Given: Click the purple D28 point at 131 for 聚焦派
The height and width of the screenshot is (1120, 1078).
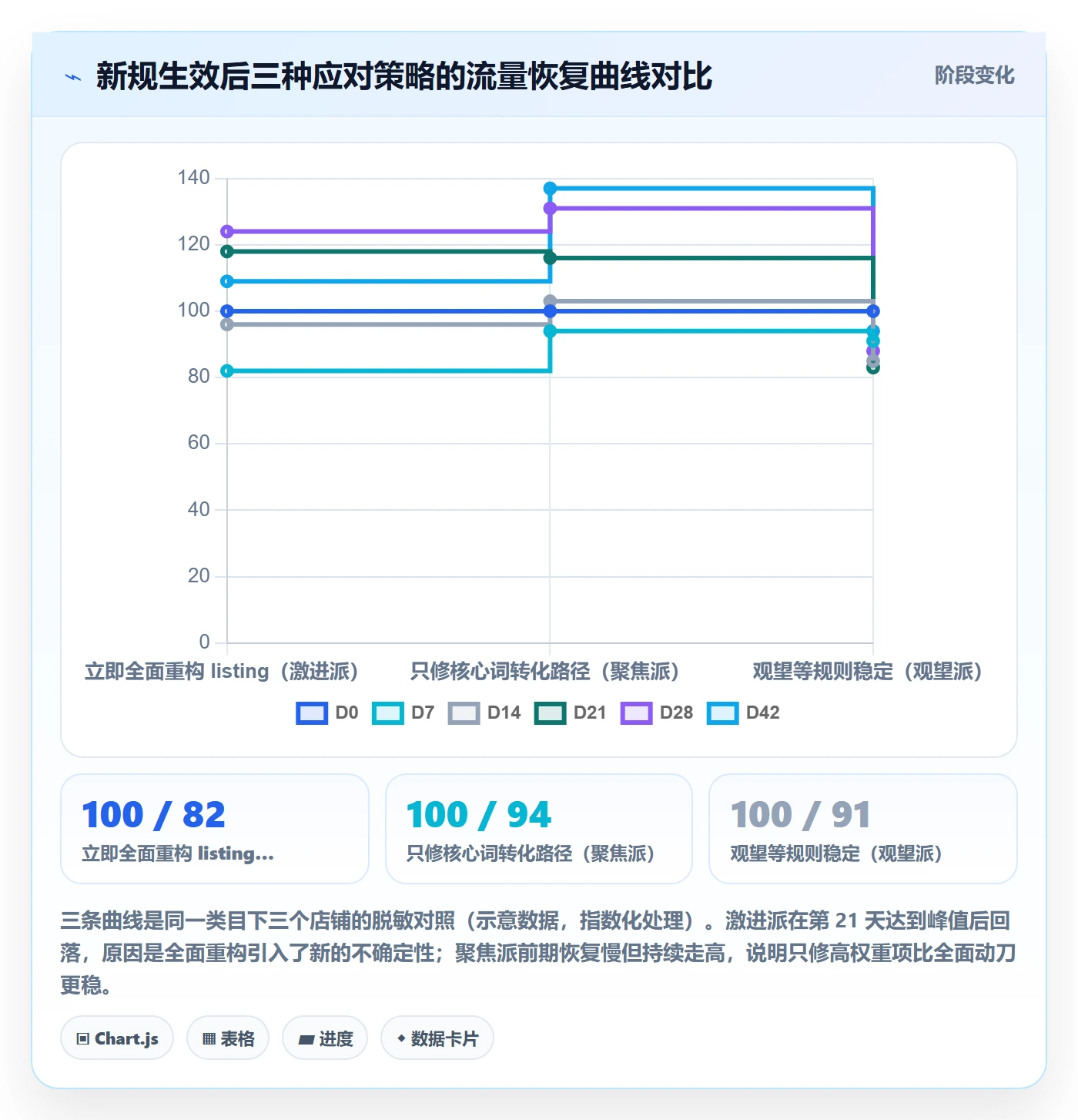Looking at the screenshot, I should click(550, 209).
